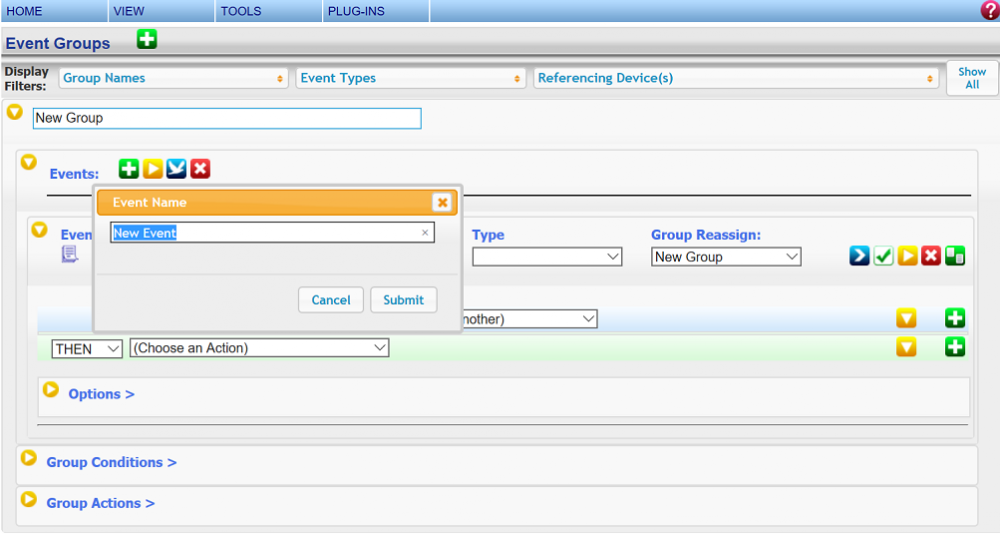The image size is (1000, 534).
Task: Click the New Group name text field
Action: click(227, 118)
